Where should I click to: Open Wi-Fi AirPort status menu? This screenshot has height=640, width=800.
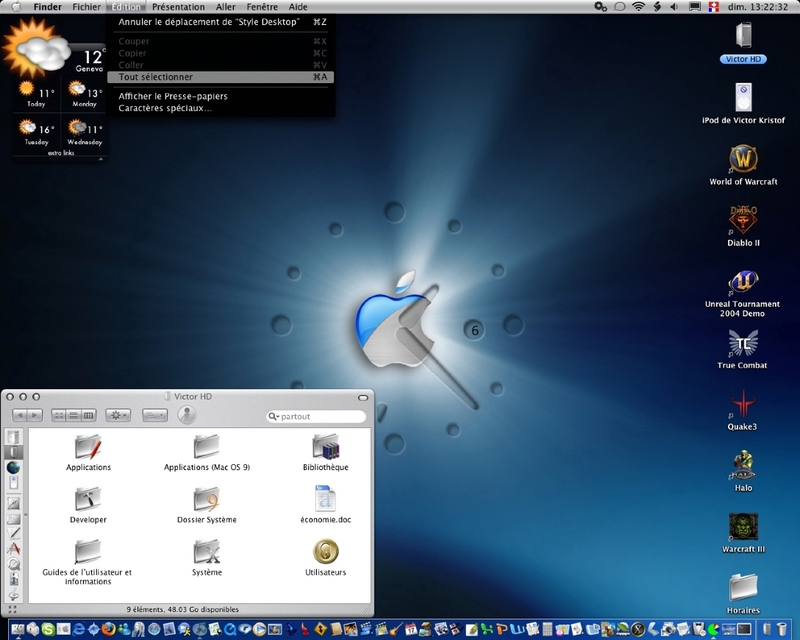[638, 7]
